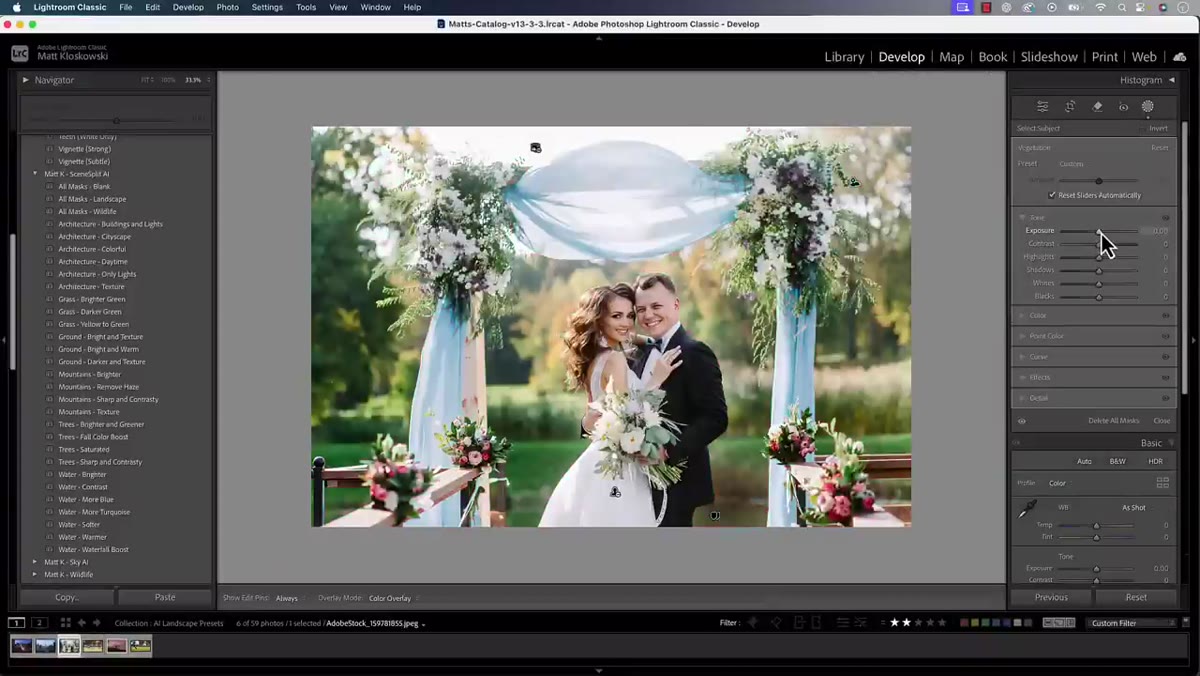The height and width of the screenshot is (676, 1200).
Task: Open the cloud sync status icon
Action: (1180, 57)
